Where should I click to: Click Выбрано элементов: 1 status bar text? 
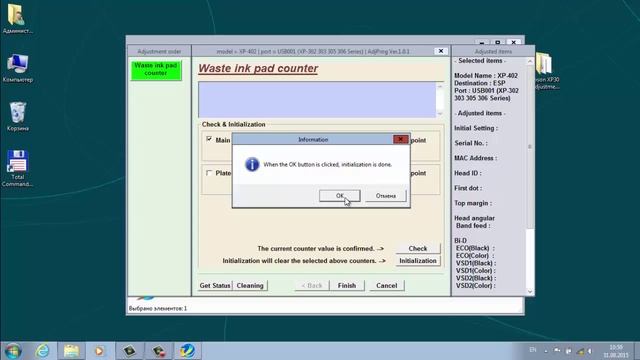coord(158,308)
